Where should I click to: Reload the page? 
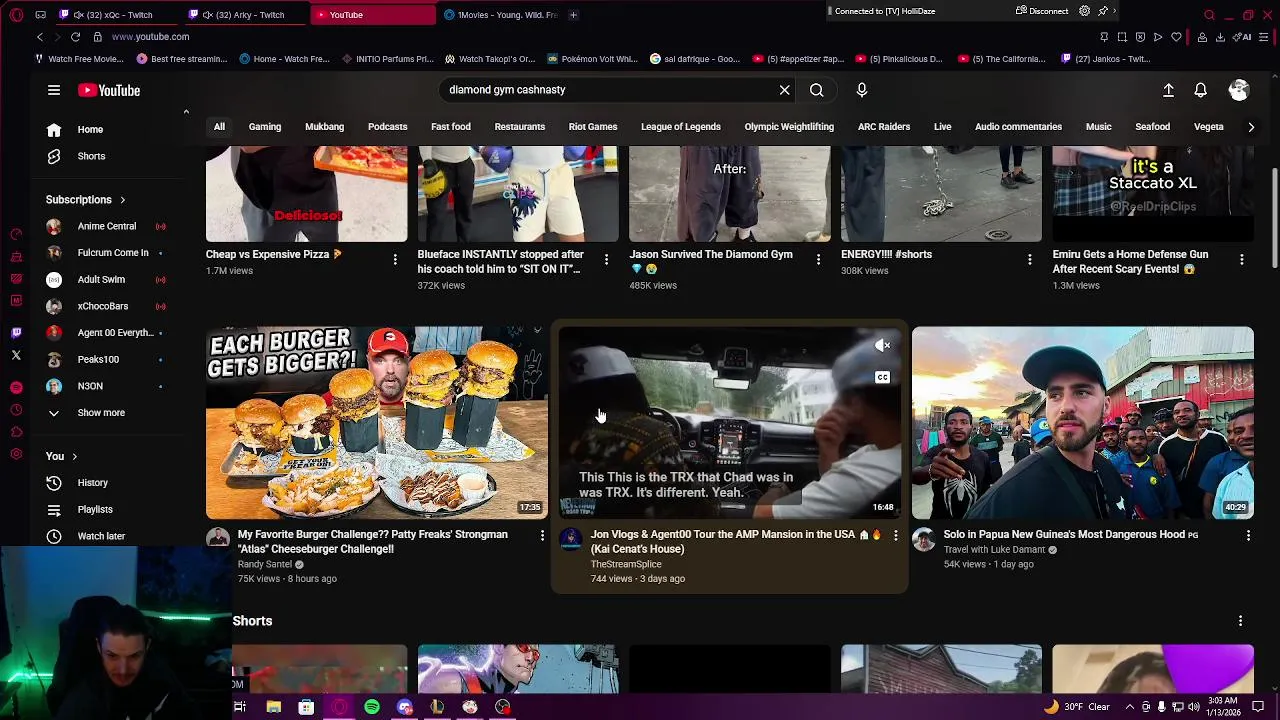coord(75,37)
